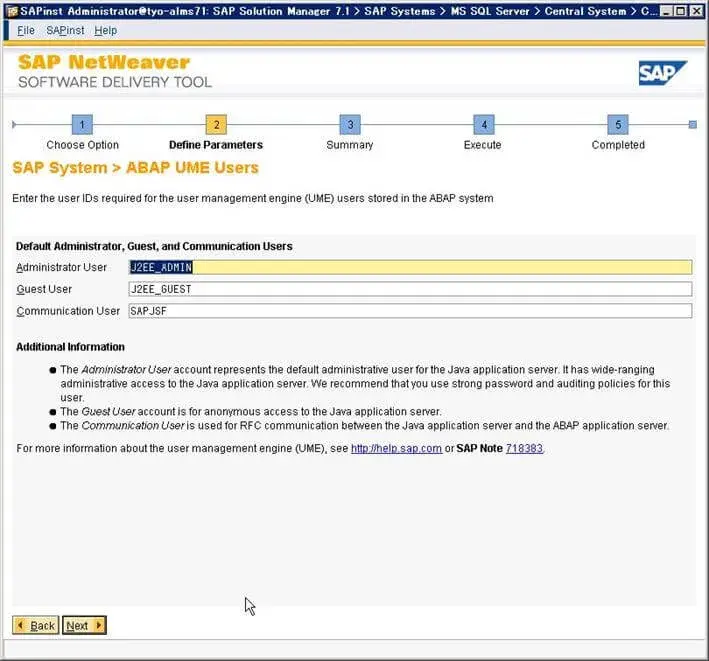The image size is (709, 661).
Task: Click the 'Additional Information' heading
Action: pyautogui.click(x=71, y=347)
